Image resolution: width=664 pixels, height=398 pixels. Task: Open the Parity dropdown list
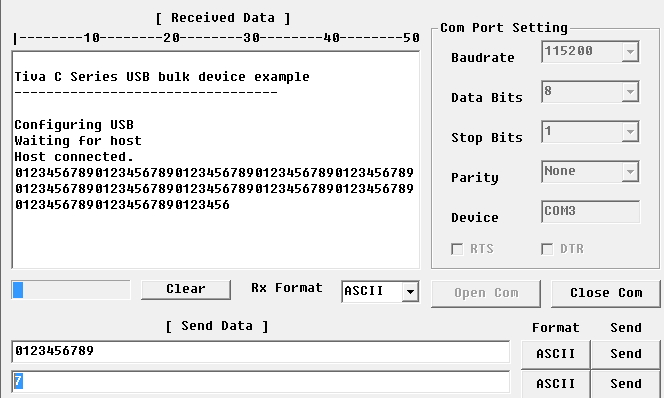point(630,171)
